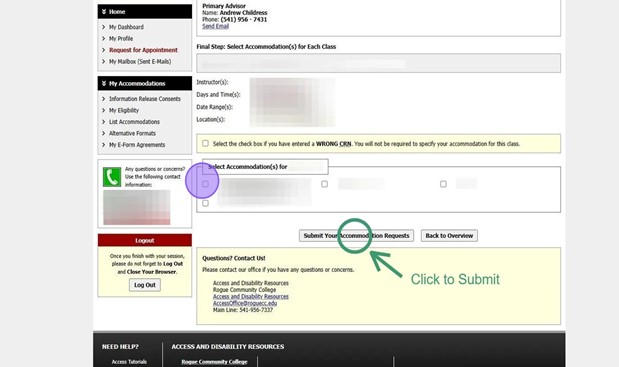Tick the rightmost accommodation checkbox
619x367 pixels.
443,184
